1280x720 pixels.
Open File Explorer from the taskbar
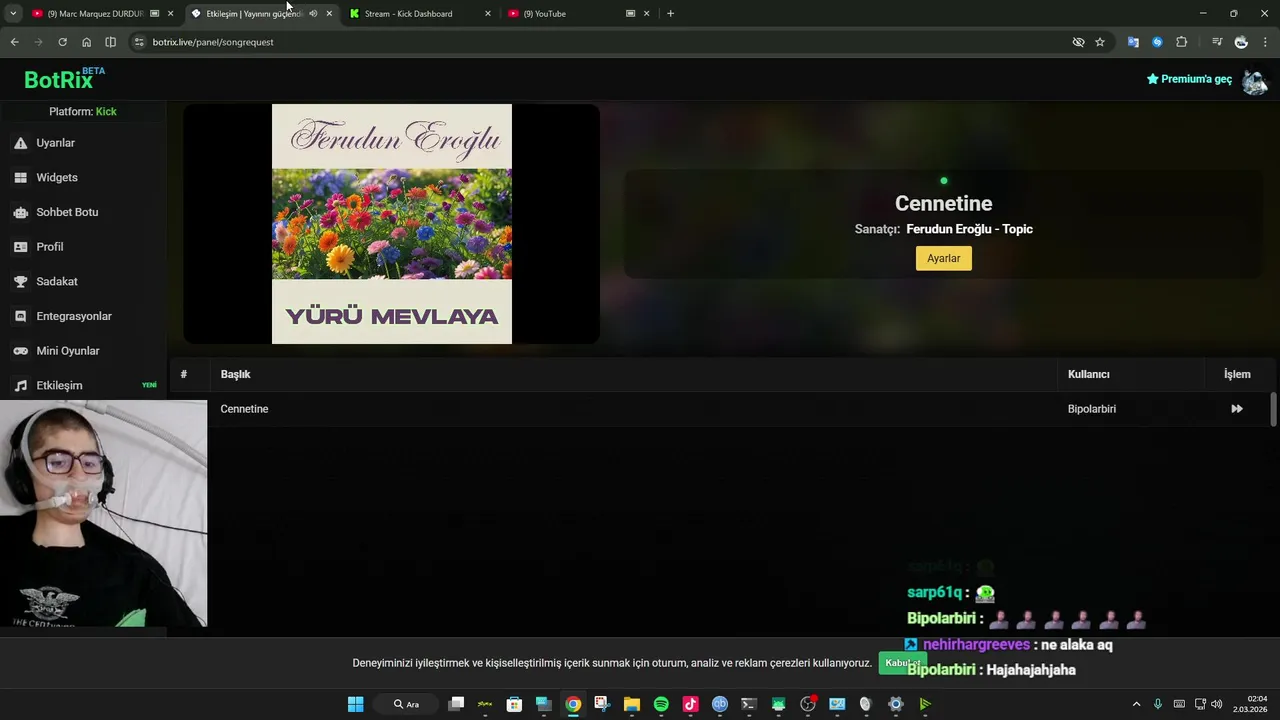632,704
